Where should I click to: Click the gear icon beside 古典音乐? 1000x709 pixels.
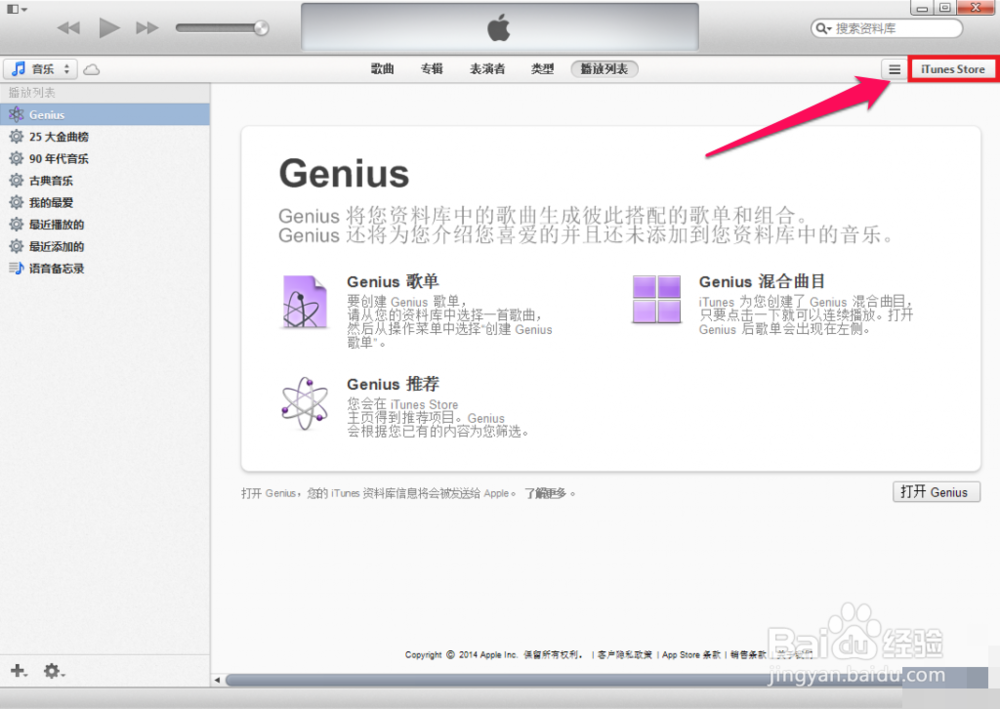point(16,180)
